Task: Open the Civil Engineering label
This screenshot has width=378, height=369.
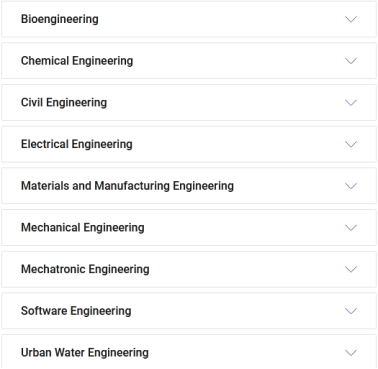Action: [64, 103]
